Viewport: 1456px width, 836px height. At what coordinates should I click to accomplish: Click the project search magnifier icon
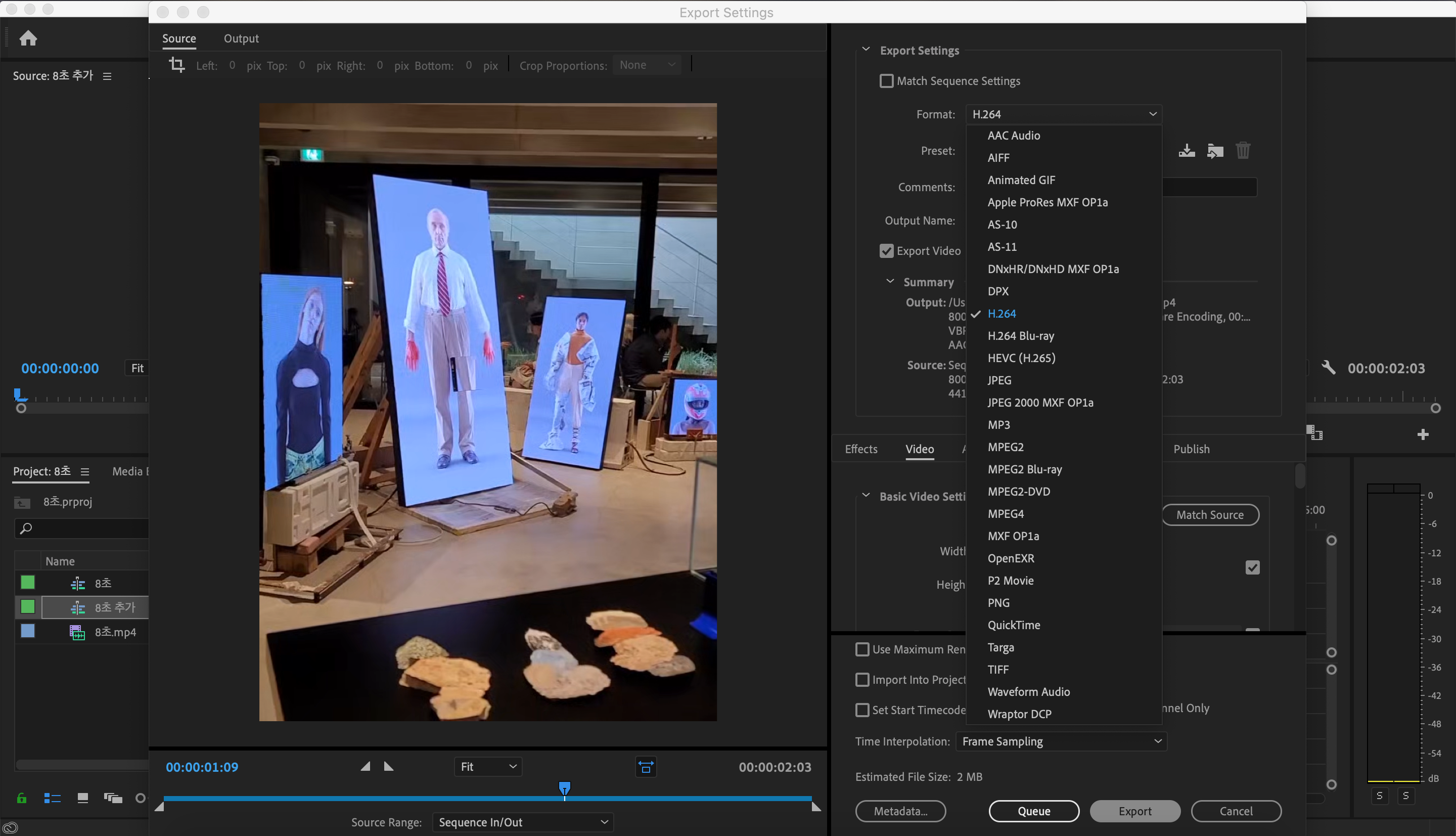pos(25,527)
